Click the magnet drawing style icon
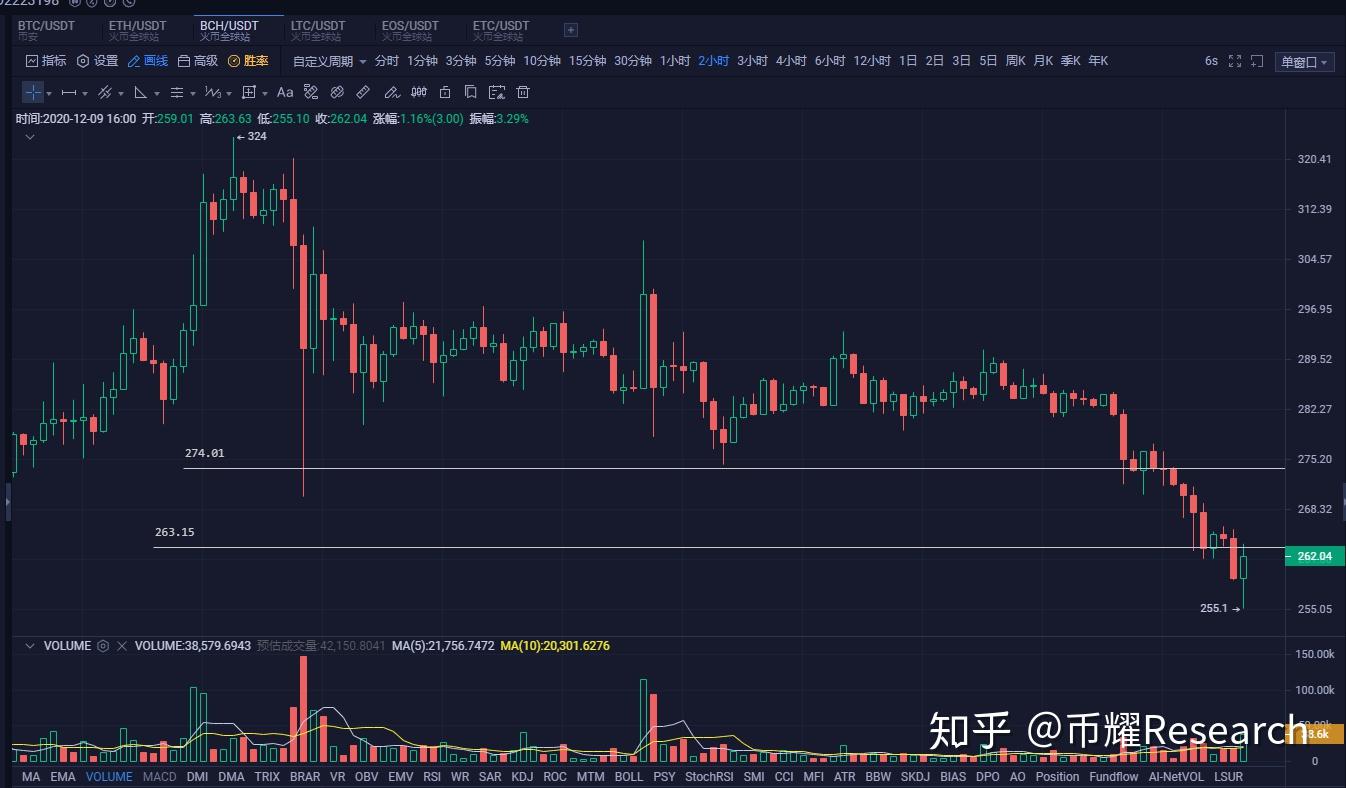Viewport: 1346px width, 788px height. point(311,92)
